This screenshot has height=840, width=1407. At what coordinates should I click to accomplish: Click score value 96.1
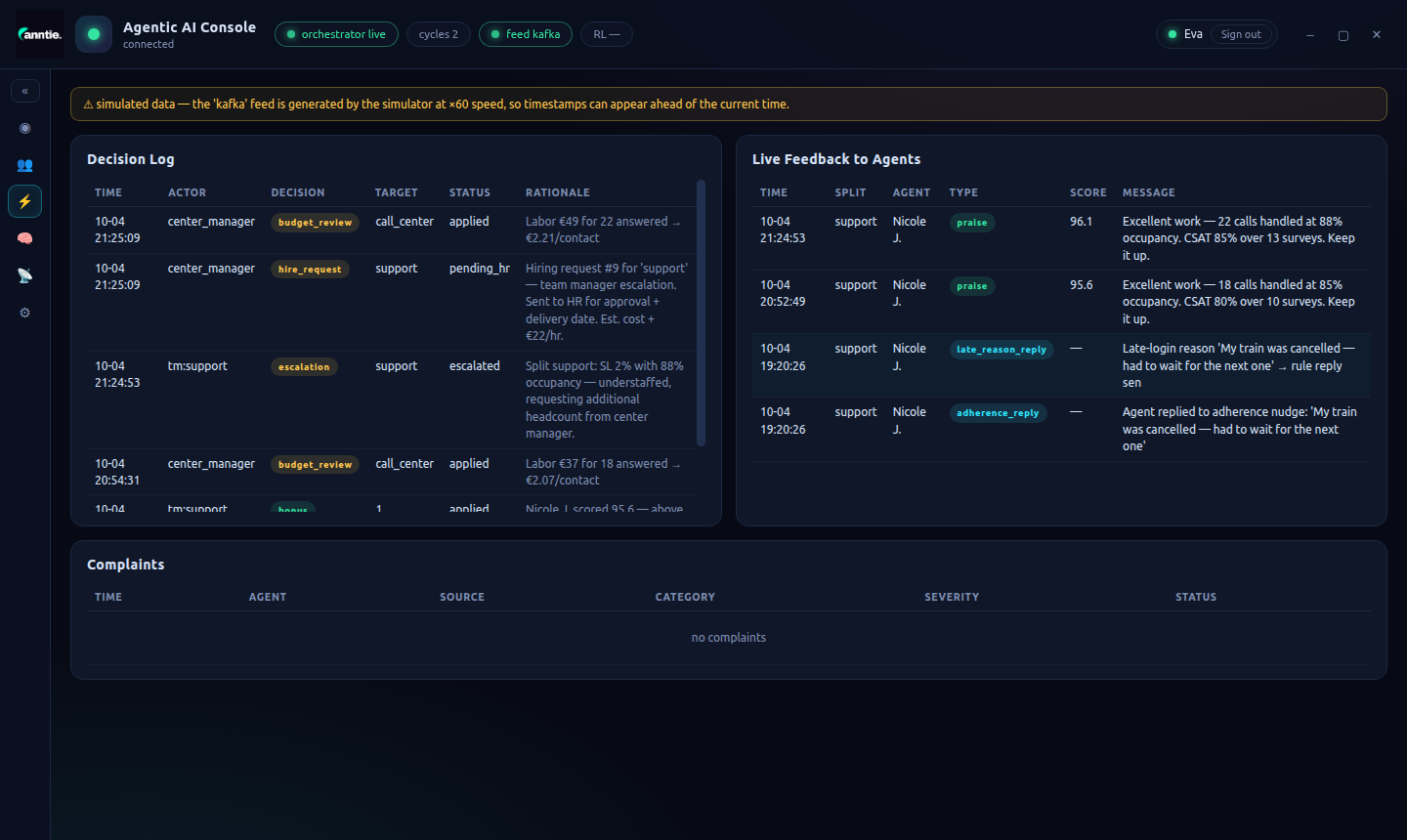click(1082, 222)
